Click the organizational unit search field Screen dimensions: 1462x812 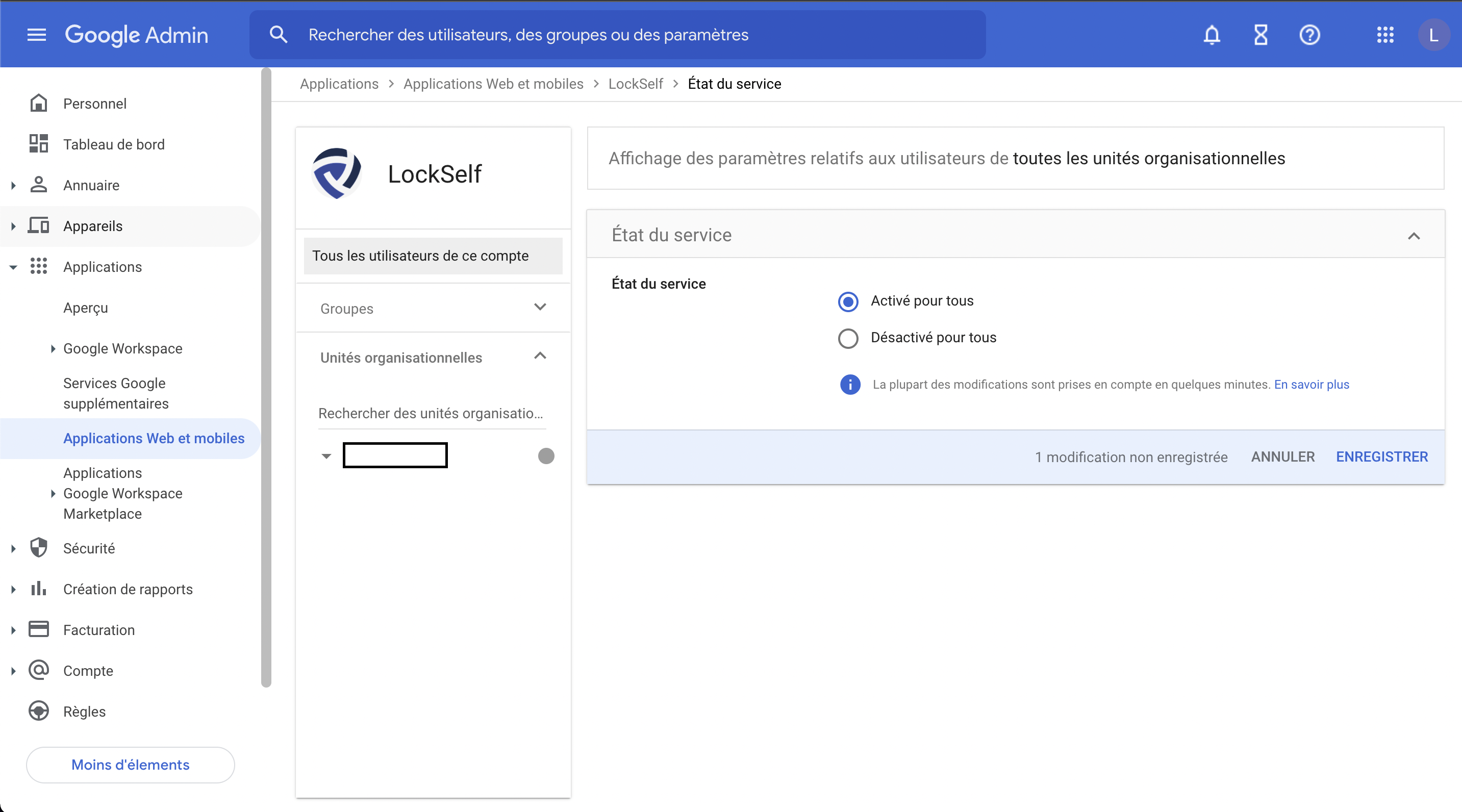point(432,414)
